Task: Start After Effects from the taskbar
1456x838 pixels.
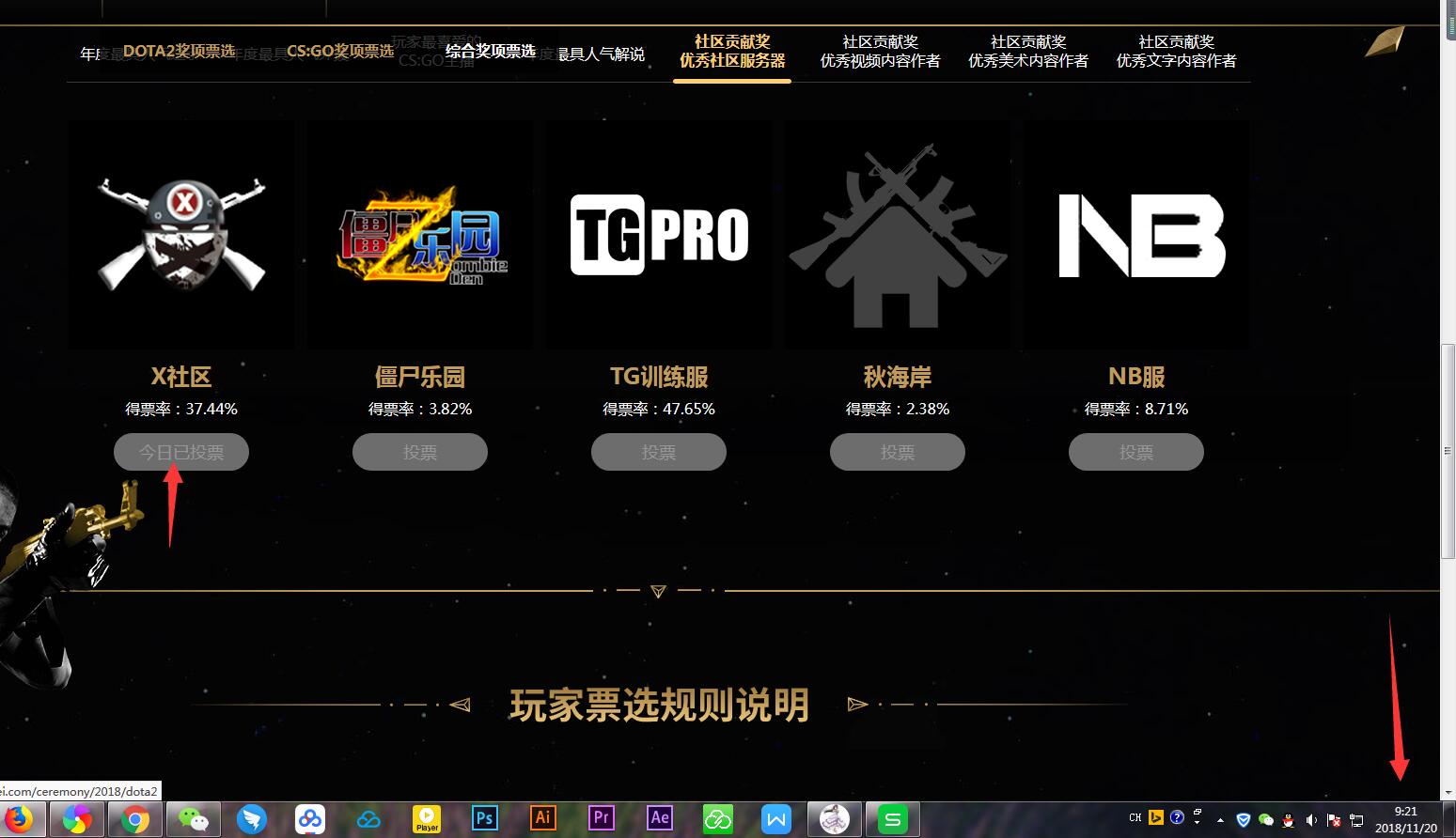Action: point(659,818)
